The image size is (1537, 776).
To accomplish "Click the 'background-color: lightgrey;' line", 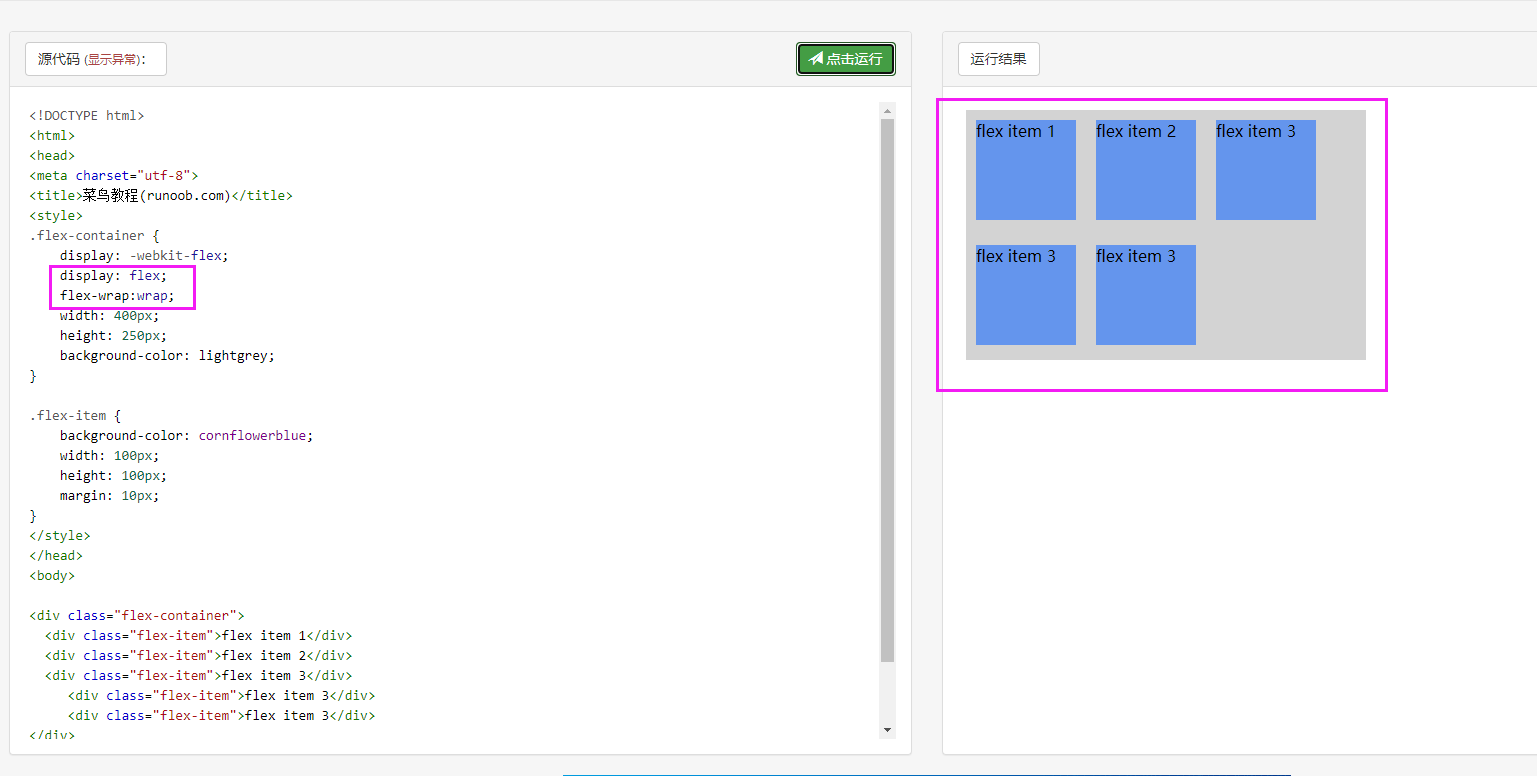I will coord(167,355).
